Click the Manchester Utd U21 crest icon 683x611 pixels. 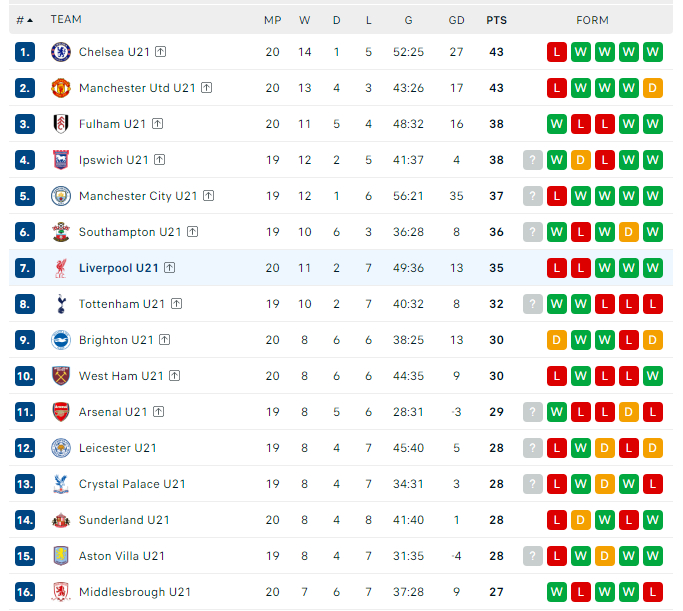pyautogui.click(x=61, y=88)
